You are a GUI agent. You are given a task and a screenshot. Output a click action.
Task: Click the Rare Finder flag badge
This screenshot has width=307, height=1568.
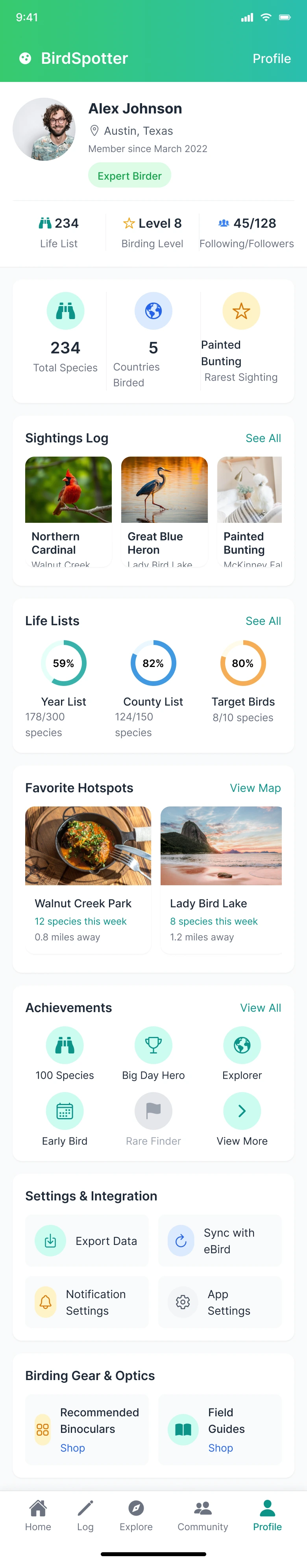click(153, 1110)
